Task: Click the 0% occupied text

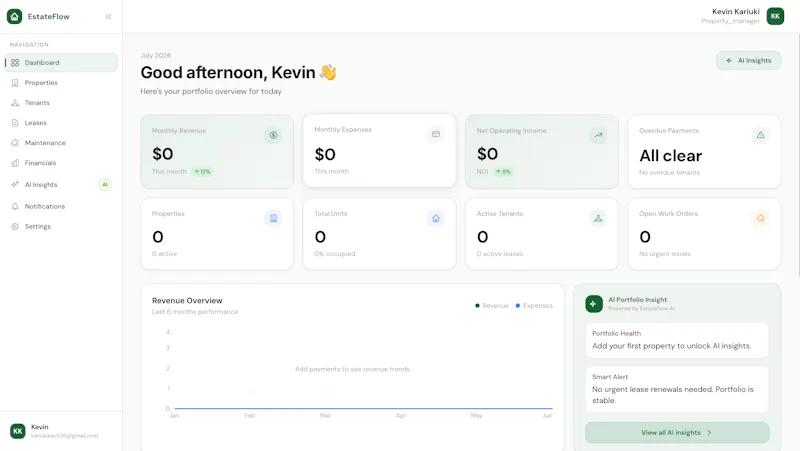Action: [x=335, y=254]
